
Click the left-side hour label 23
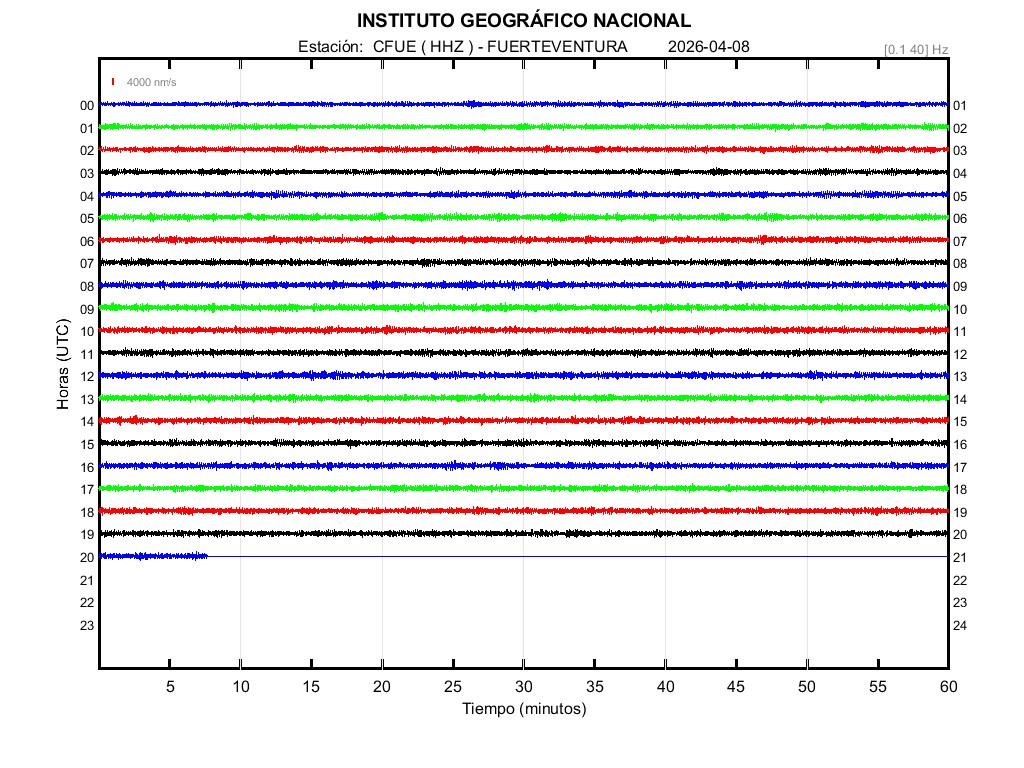pos(87,626)
